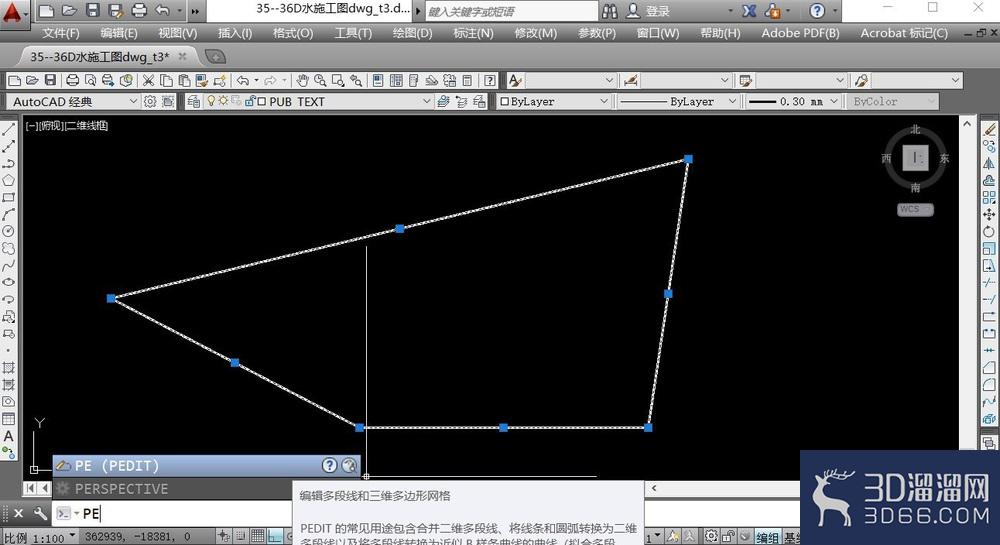Open the text style dropdown list
1000x545 pixels.
(571, 80)
